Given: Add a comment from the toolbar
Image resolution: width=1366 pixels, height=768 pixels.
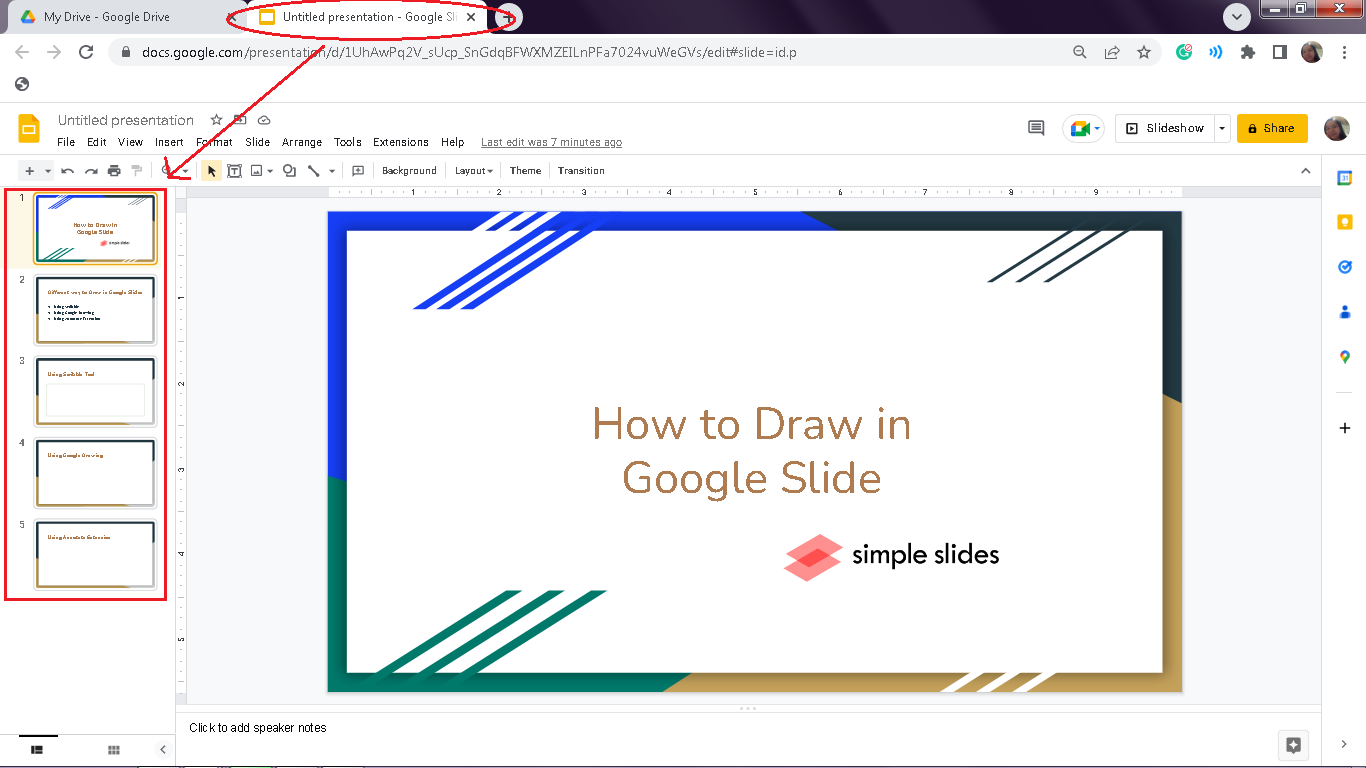Looking at the screenshot, I should [x=358, y=171].
